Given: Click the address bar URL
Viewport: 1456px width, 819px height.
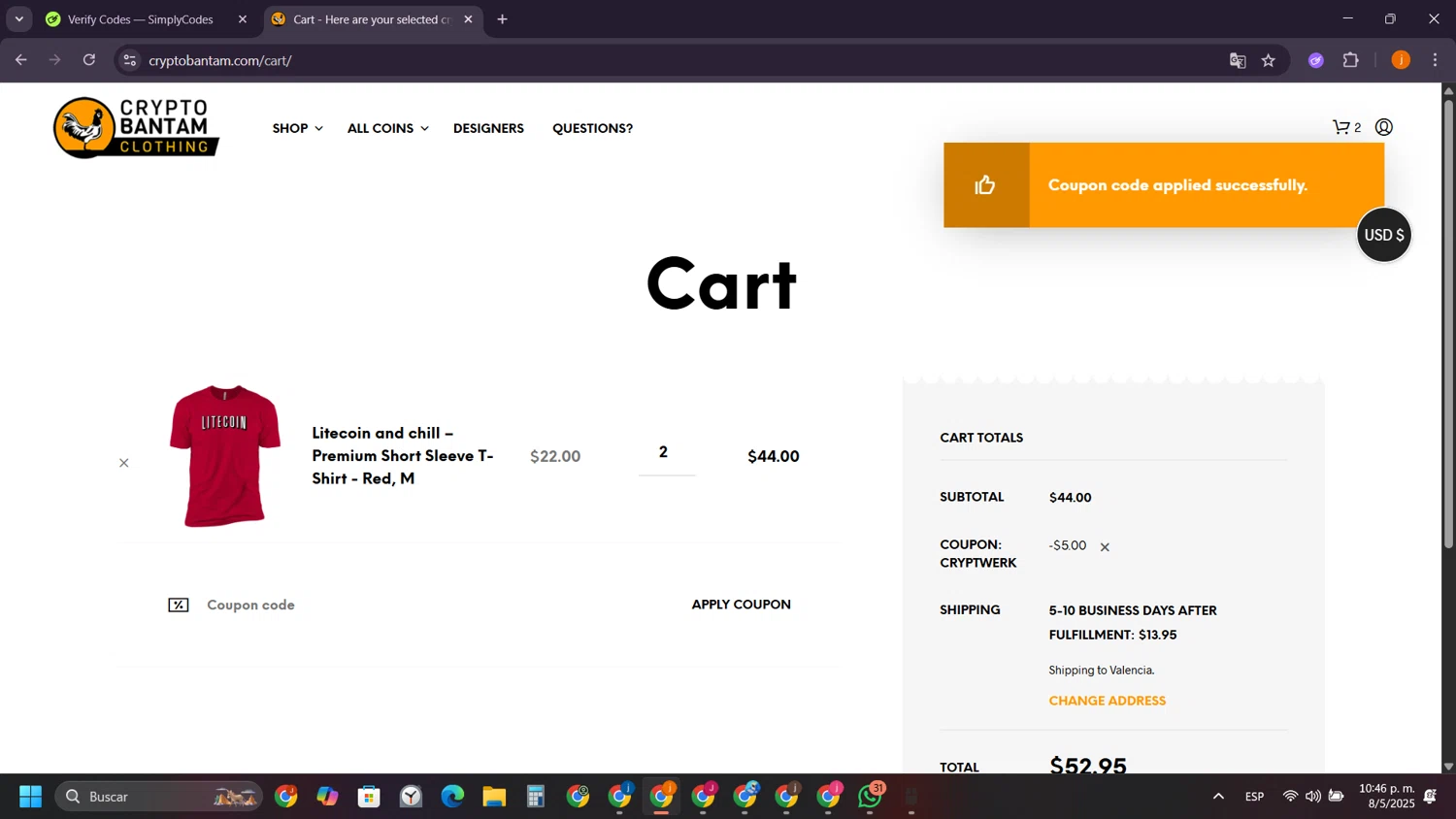Looking at the screenshot, I should pyautogui.click(x=220, y=60).
